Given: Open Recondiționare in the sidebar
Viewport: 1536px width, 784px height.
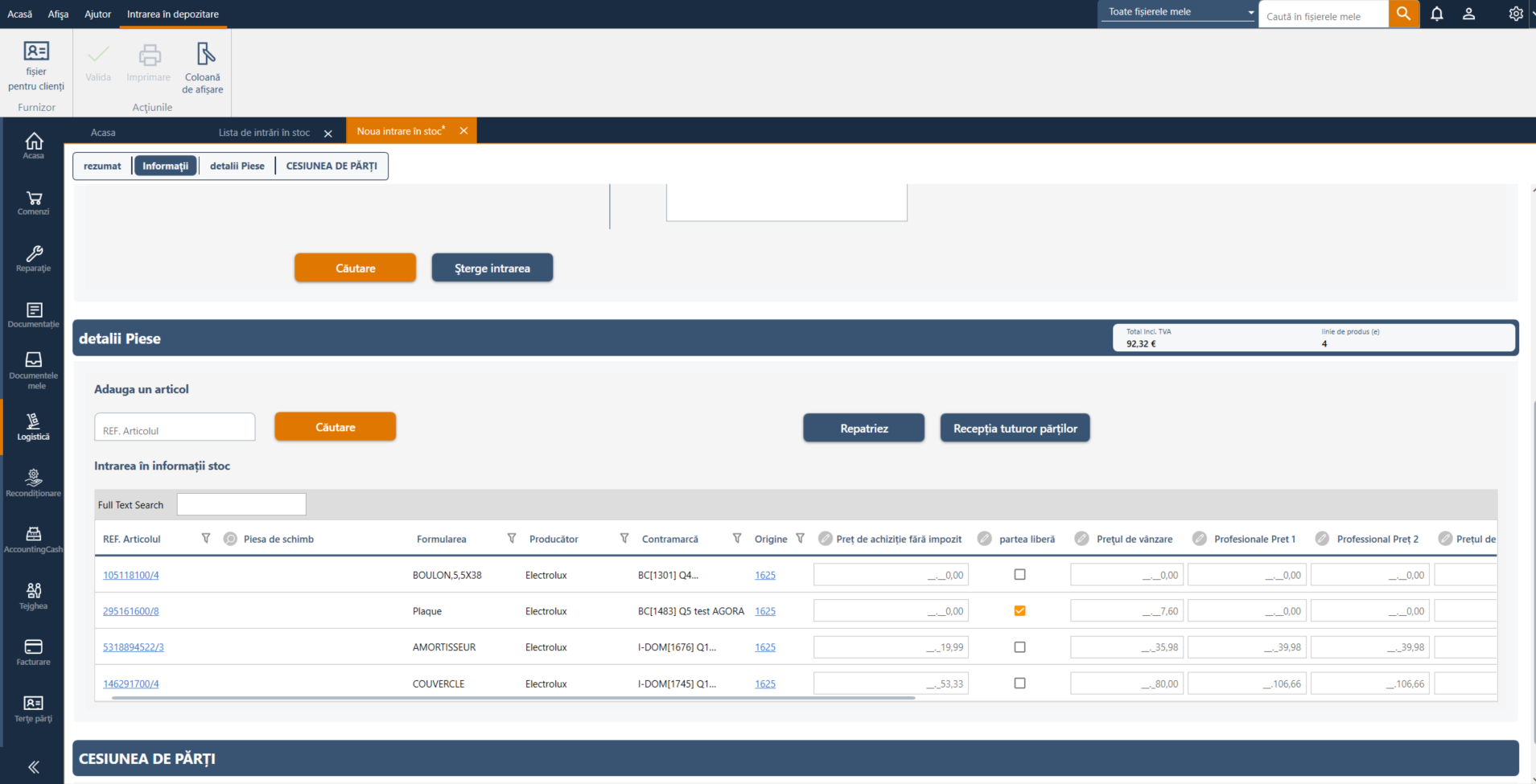Looking at the screenshot, I should tap(34, 484).
